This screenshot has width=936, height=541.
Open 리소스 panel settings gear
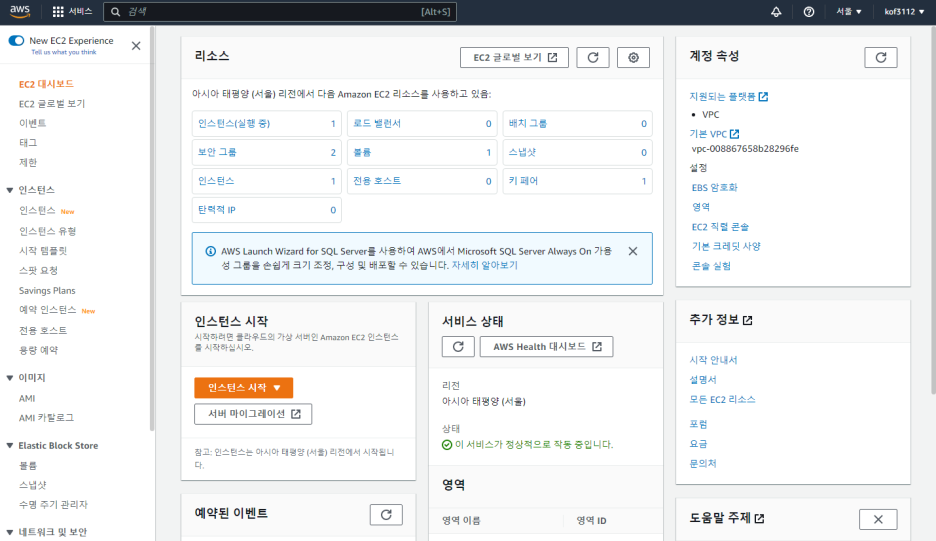tap(633, 57)
